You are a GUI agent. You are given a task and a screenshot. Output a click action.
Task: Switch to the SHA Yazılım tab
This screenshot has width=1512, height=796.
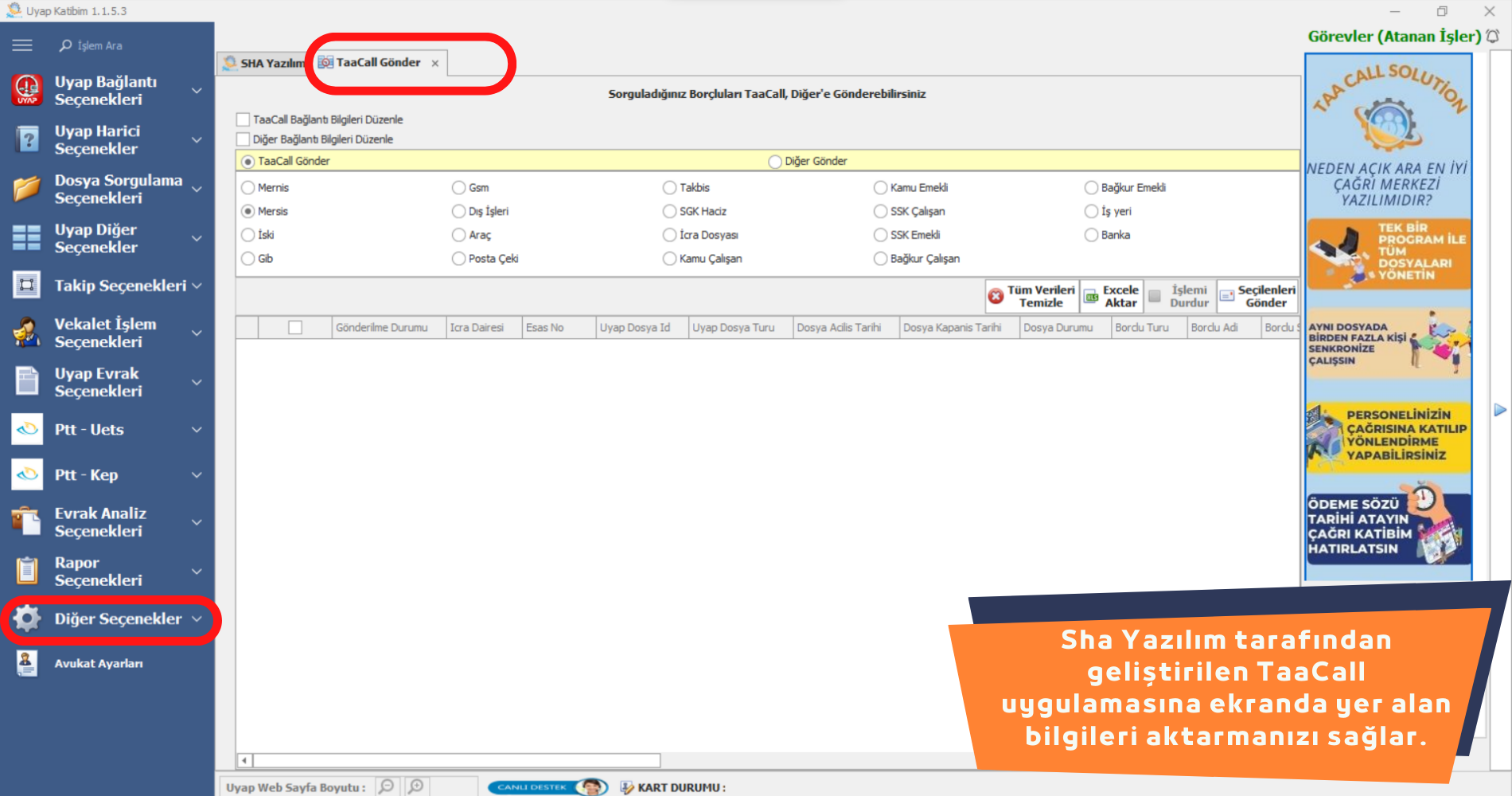point(263,63)
